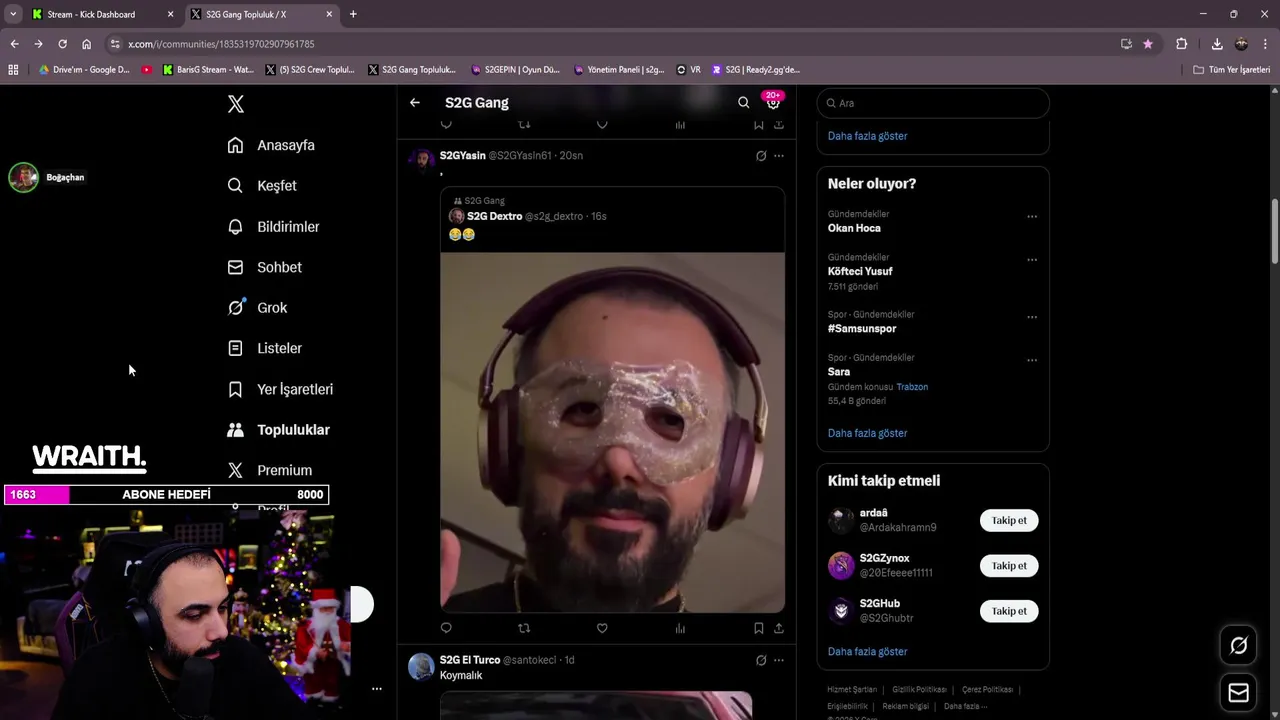1280x720 pixels.
Task: Open Hizmet Şartları footer link
Action: 852,690
